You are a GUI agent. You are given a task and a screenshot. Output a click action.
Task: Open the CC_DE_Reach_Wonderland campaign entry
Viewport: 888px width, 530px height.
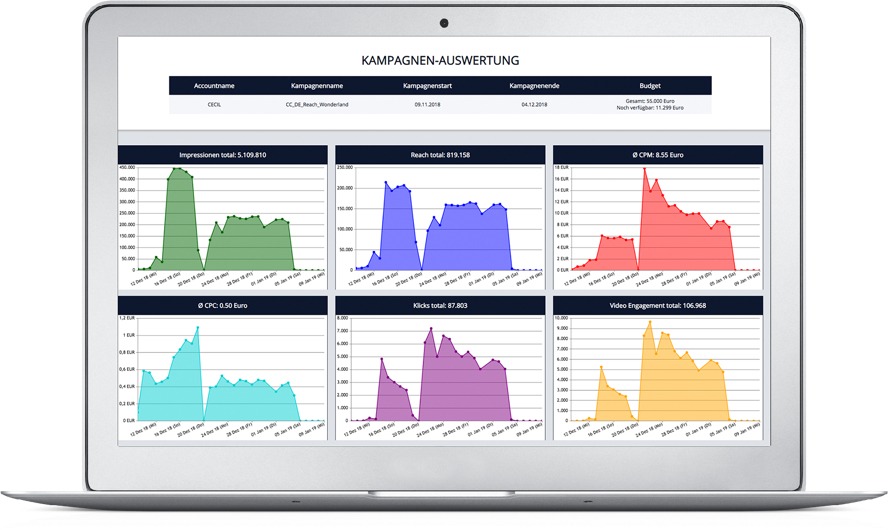coord(318,103)
